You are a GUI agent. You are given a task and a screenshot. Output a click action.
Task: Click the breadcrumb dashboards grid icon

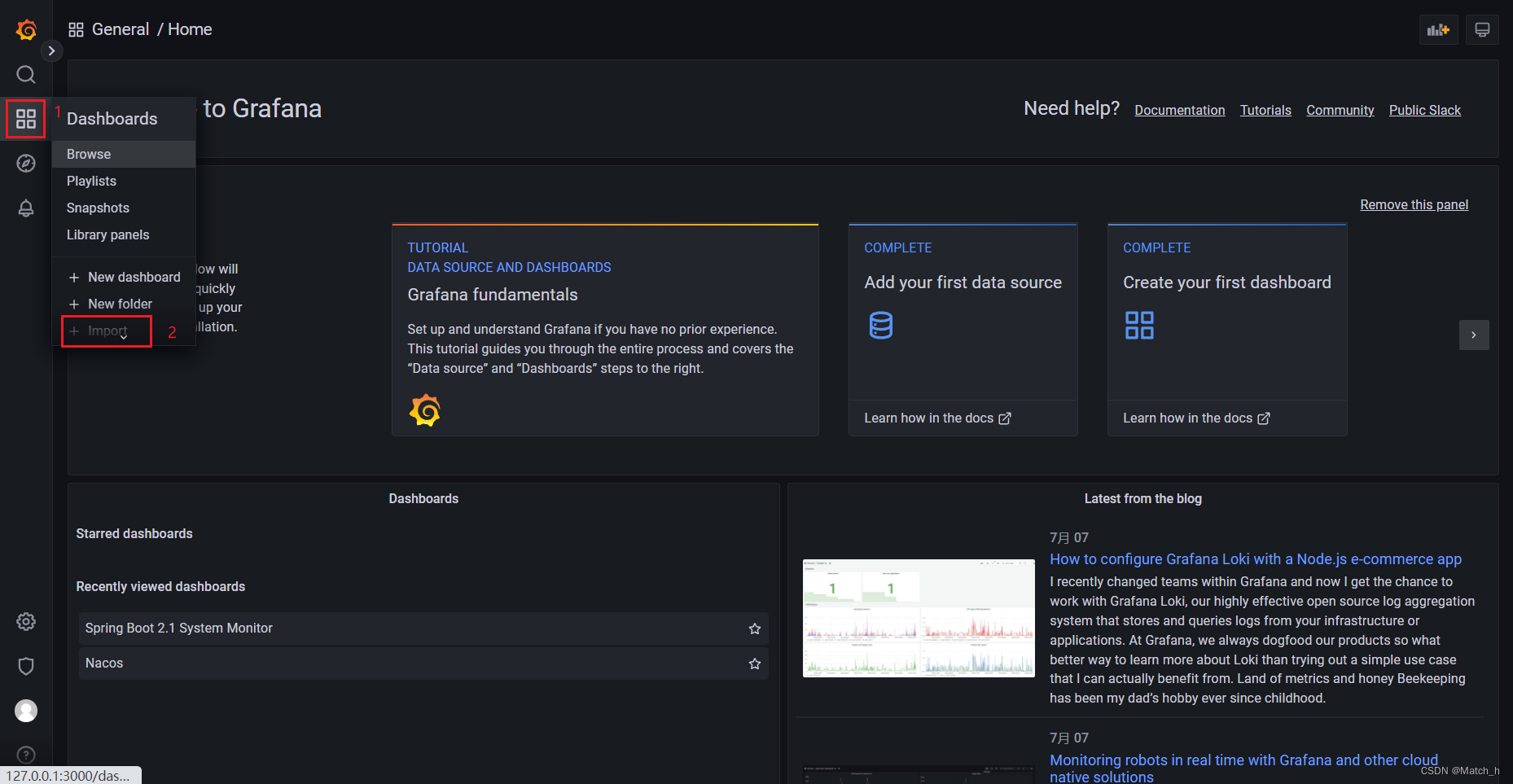pos(76,30)
